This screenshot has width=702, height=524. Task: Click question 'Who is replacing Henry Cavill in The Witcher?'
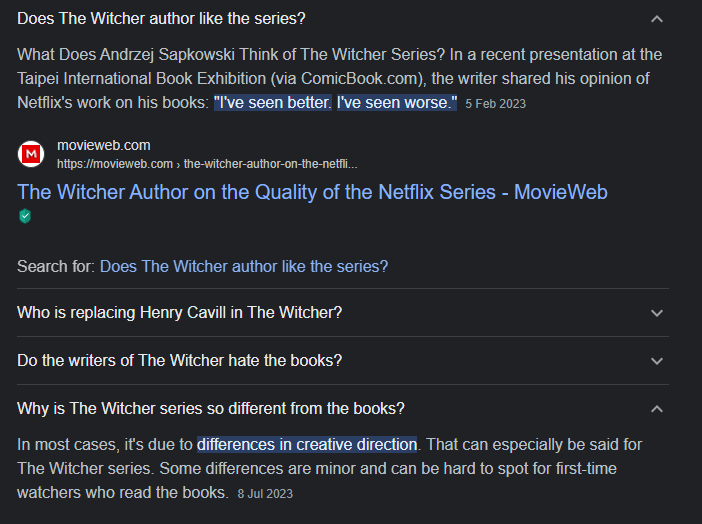tap(180, 312)
